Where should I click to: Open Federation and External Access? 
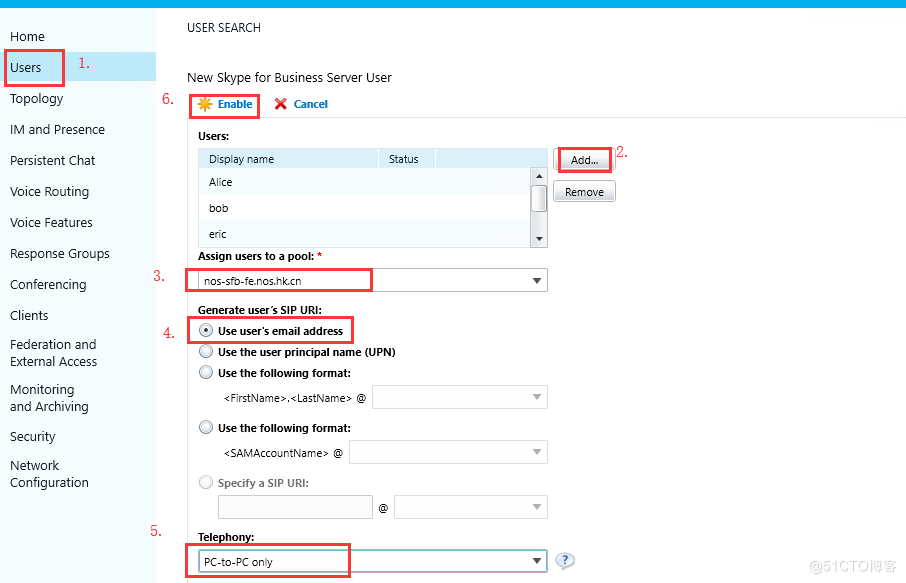[x=53, y=353]
